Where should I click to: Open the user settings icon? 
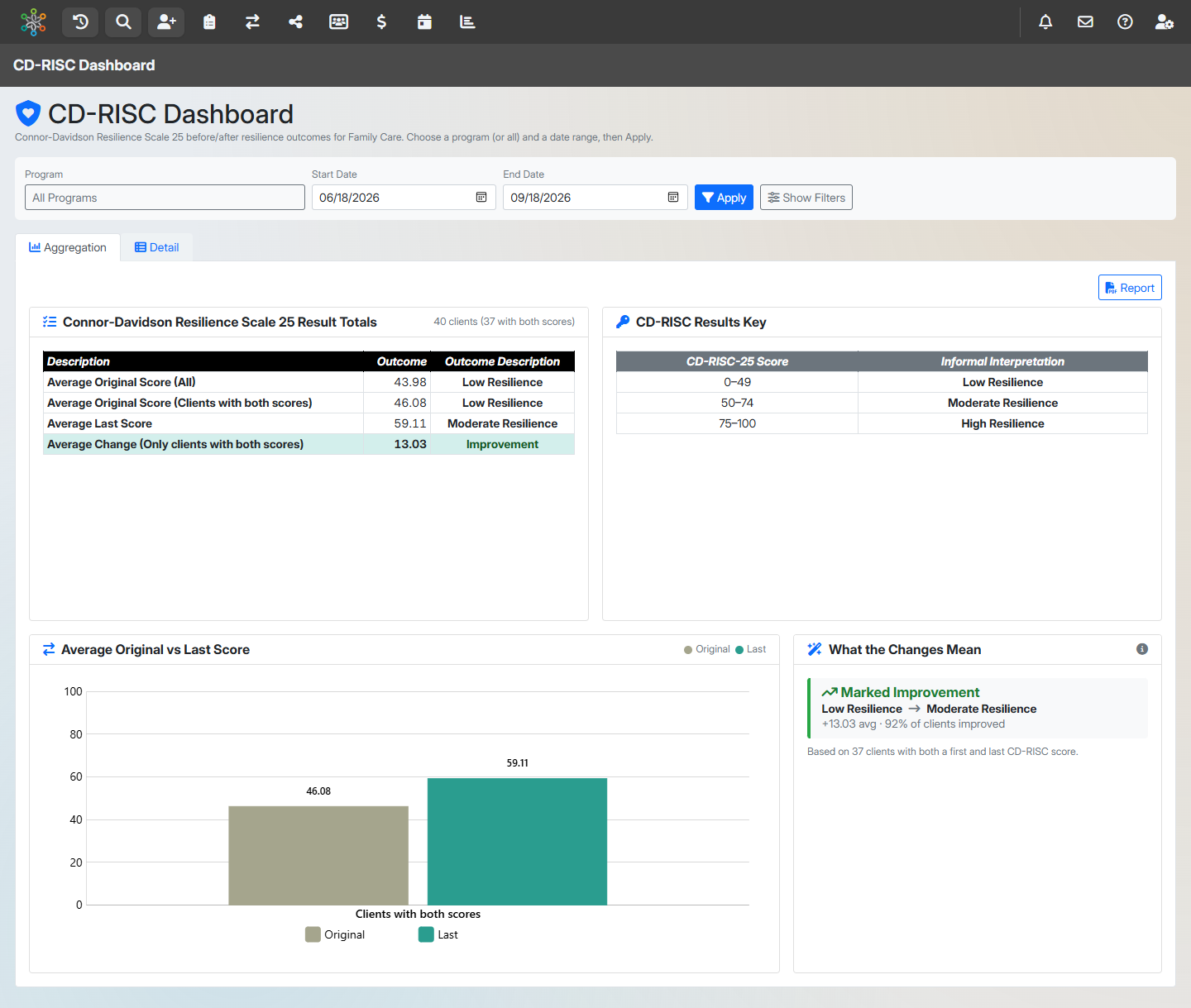[x=1165, y=22]
